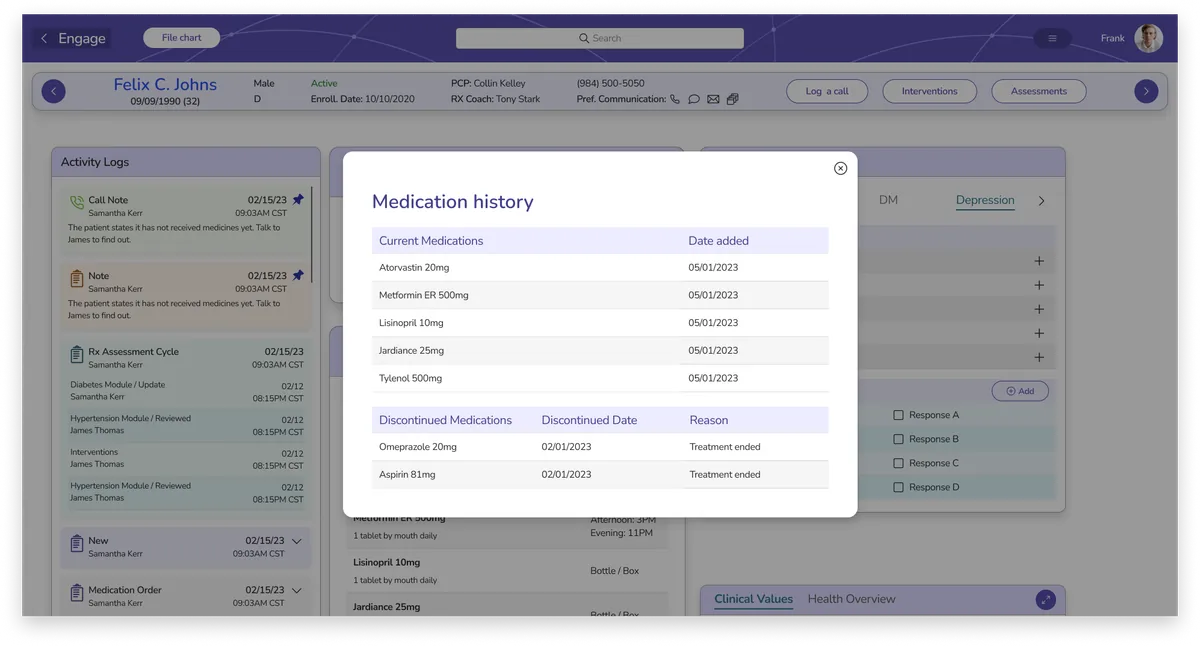The width and height of the screenshot is (1200, 646).
Task: Expand the Clinical Values panel to full size
Action: coord(1045,600)
